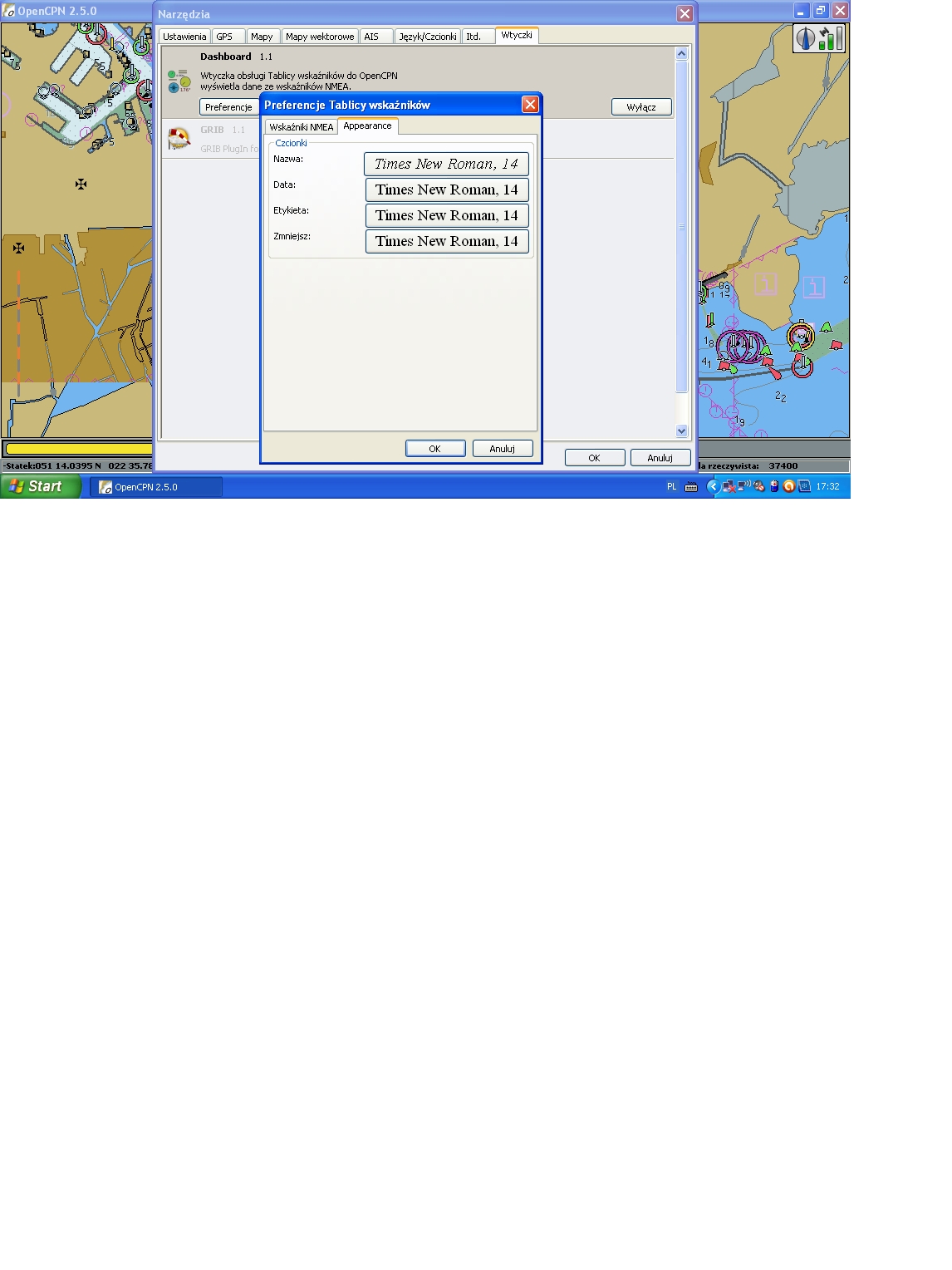Click the disconnected network tray icon
Image resolution: width=952 pixels, height=1270 pixels.
pos(729,487)
